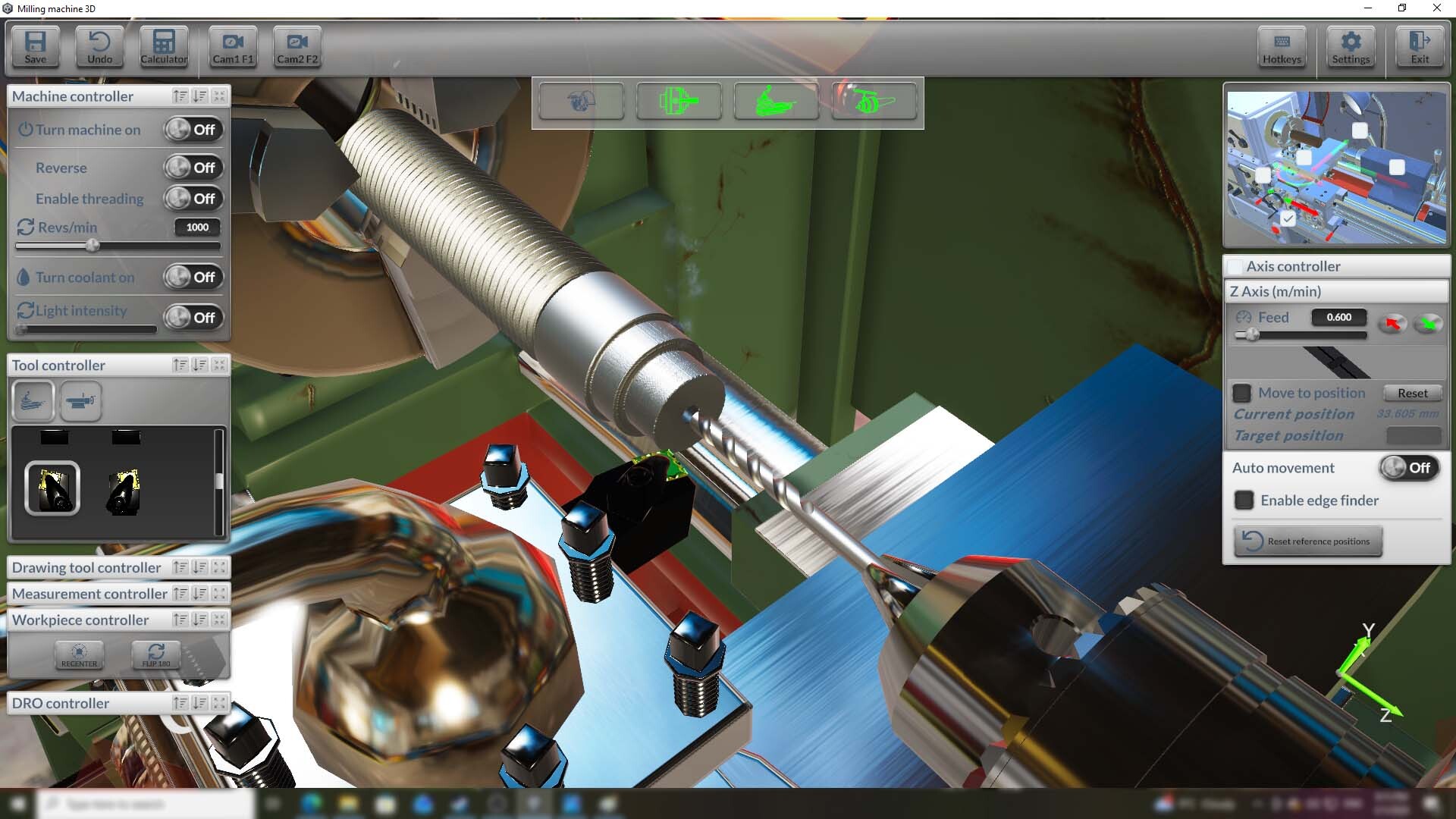Screen dimensions: 1456x819
Task: Open the Calculator tool
Action: [164, 47]
